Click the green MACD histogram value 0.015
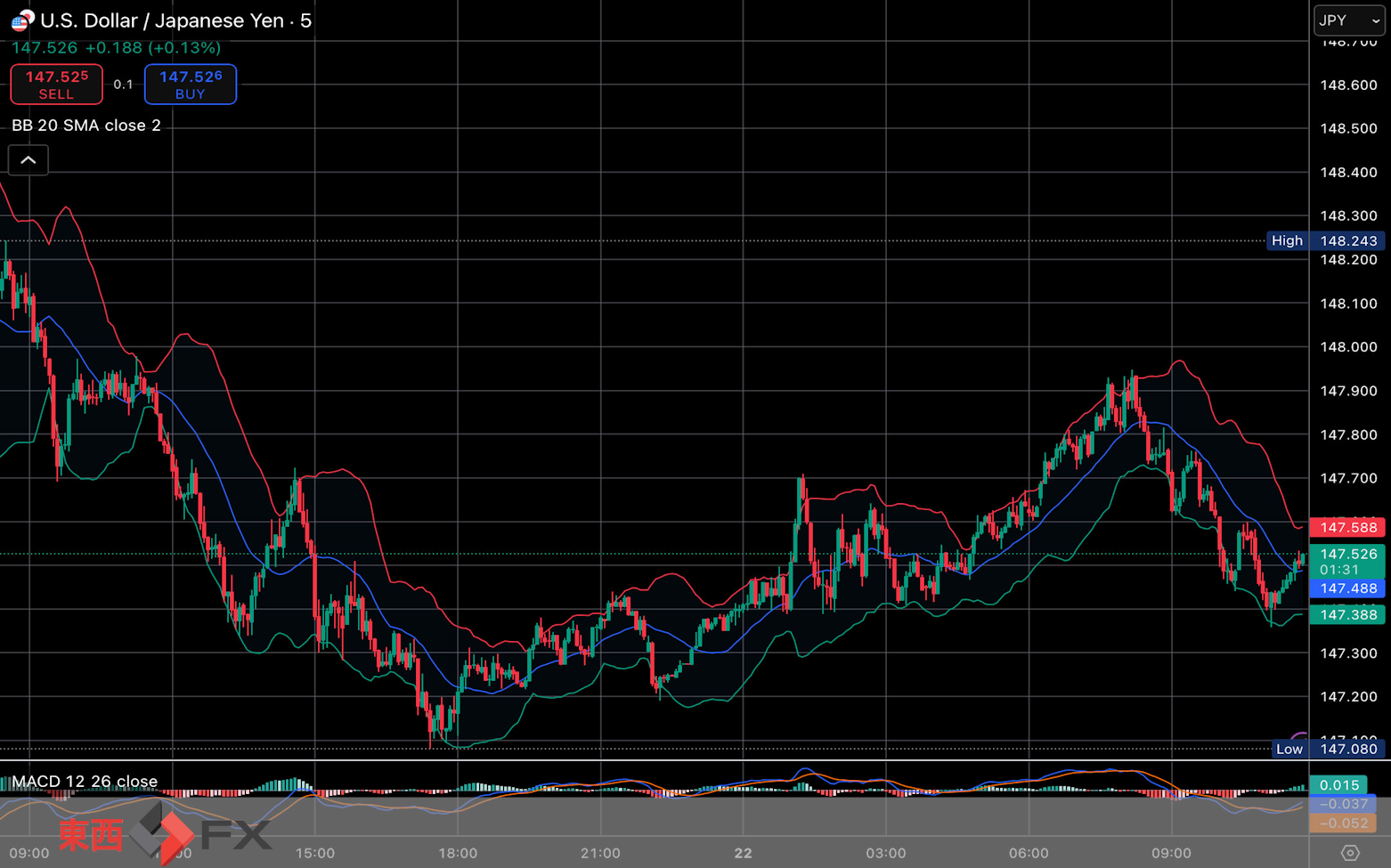Screen dimensions: 1391x868 1338,785
